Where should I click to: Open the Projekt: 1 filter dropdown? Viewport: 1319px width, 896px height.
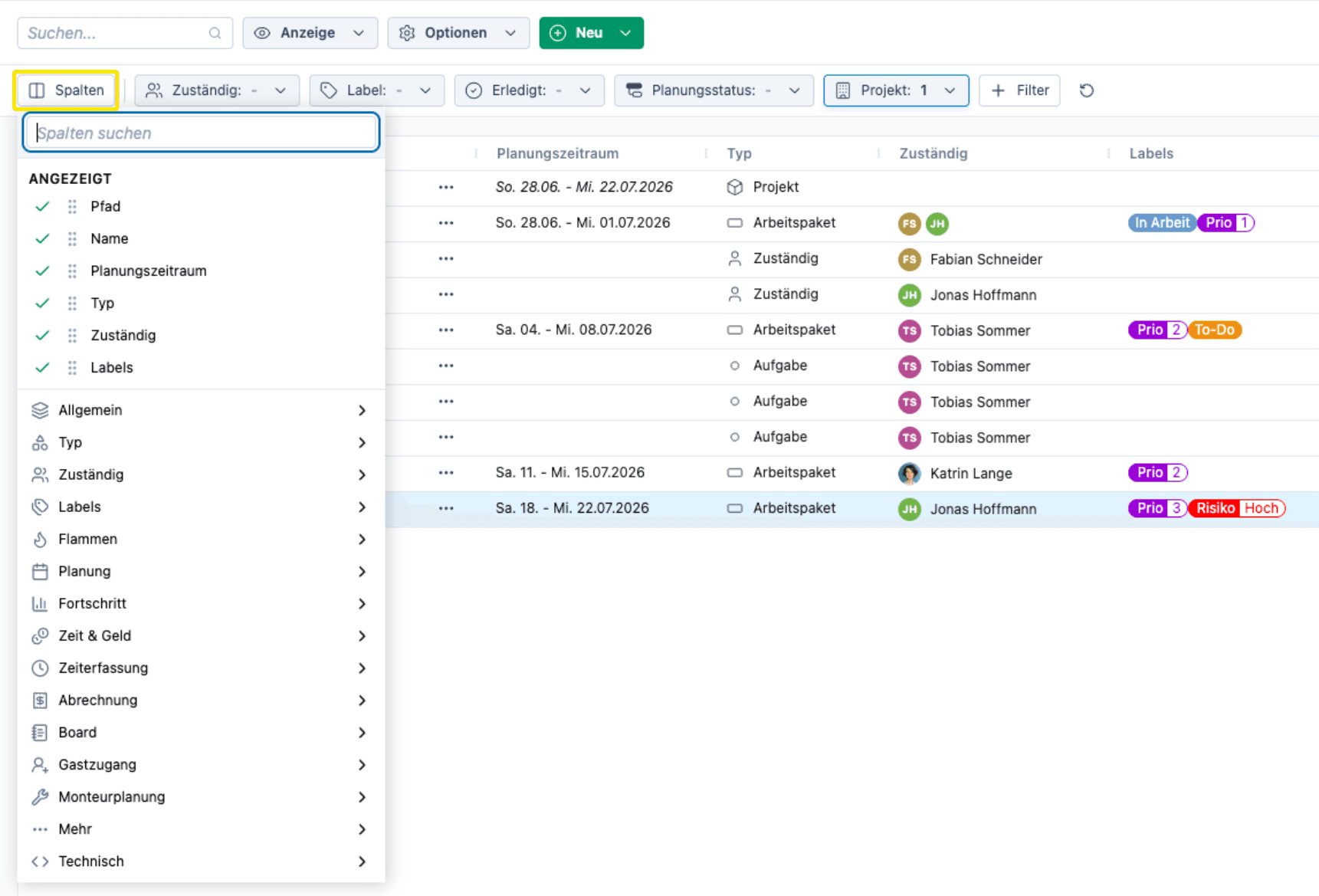(x=896, y=90)
